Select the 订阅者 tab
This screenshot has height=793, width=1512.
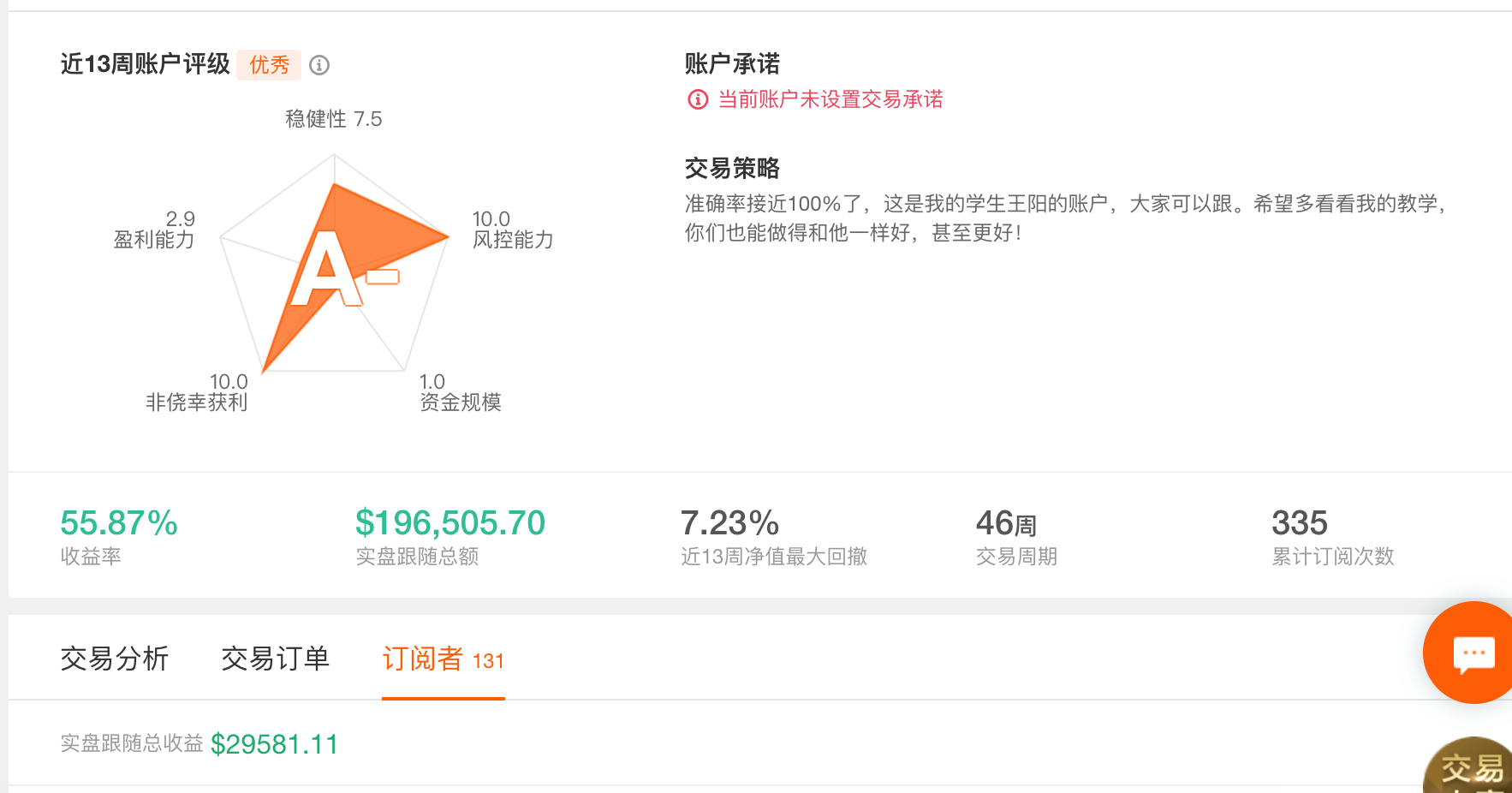pyautogui.click(x=442, y=659)
